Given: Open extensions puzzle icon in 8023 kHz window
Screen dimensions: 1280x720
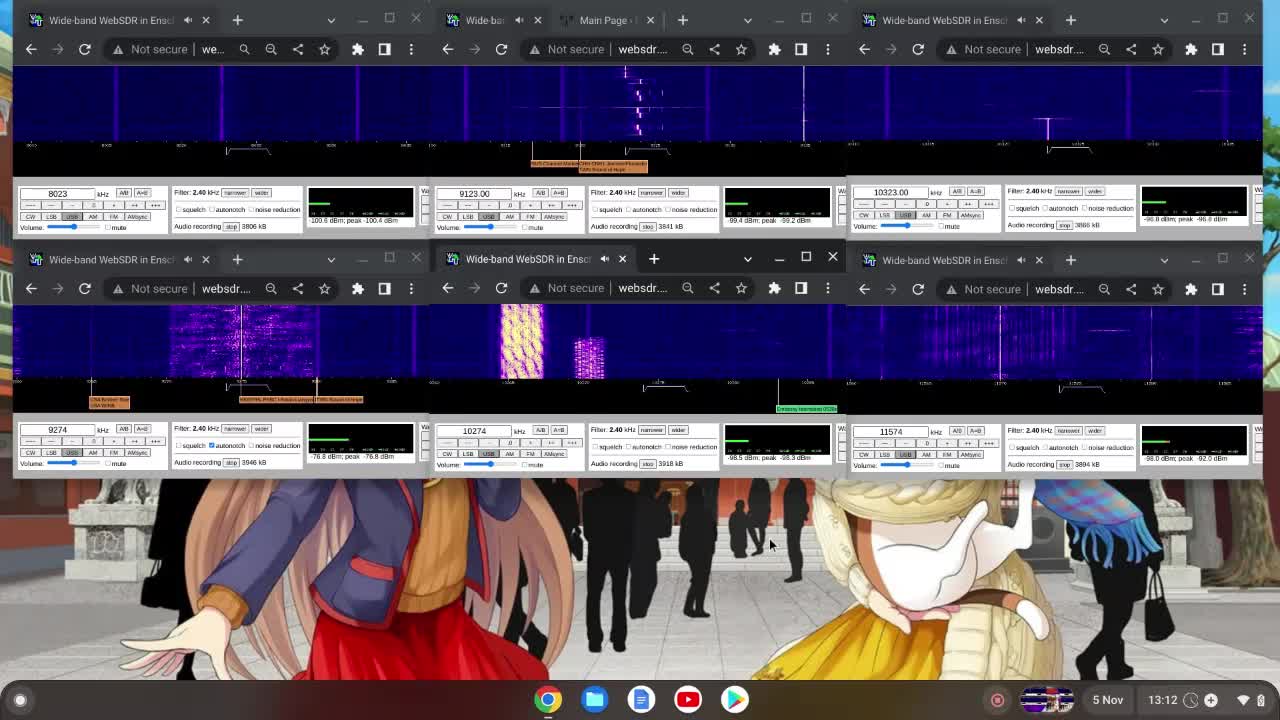Looking at the screenshot, I should pos(358,49).
